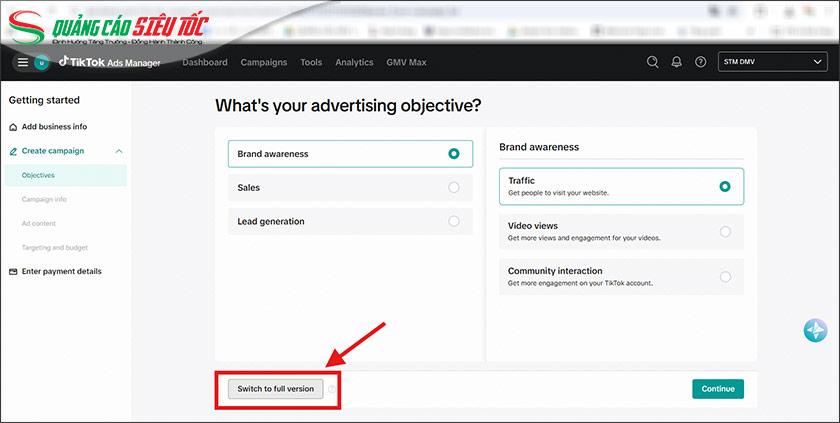Viewport: 840px width, 423px height.
Task: Click the info icon beside Switch to full version
Action: pyautogui.click(x=332, y=389)
